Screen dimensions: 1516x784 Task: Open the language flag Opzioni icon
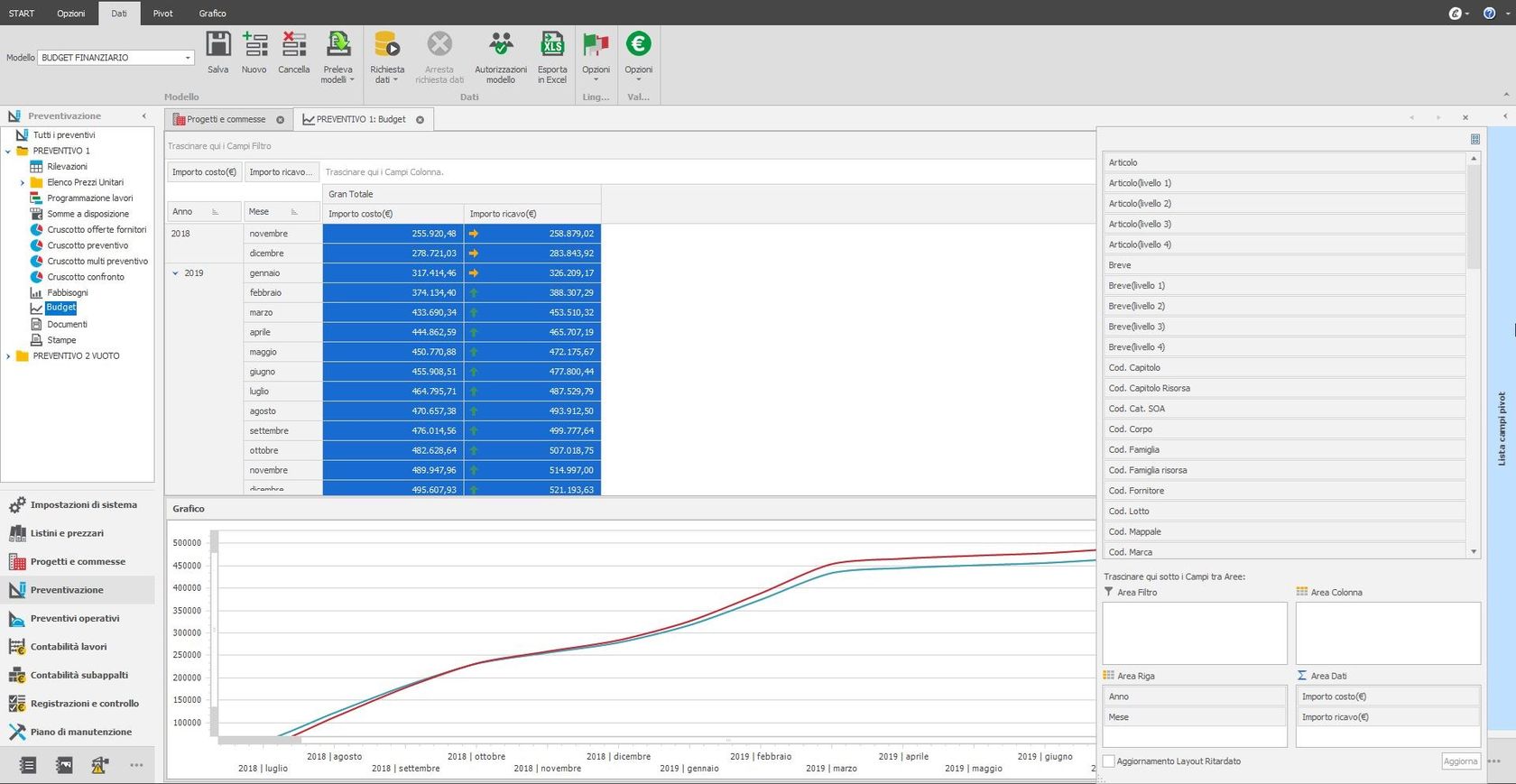596,45
